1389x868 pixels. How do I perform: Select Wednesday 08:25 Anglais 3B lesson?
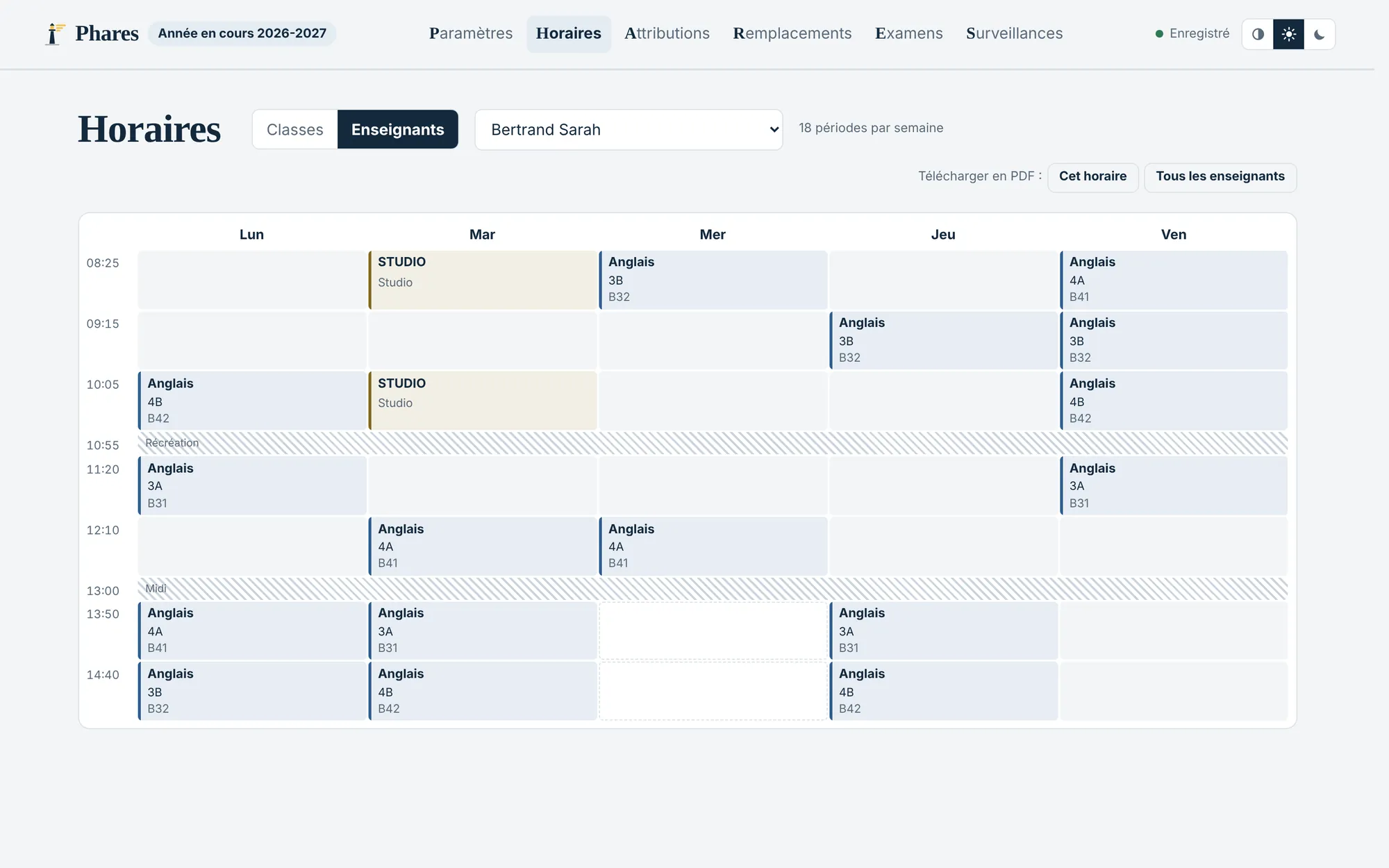click(x=713, y=280)
